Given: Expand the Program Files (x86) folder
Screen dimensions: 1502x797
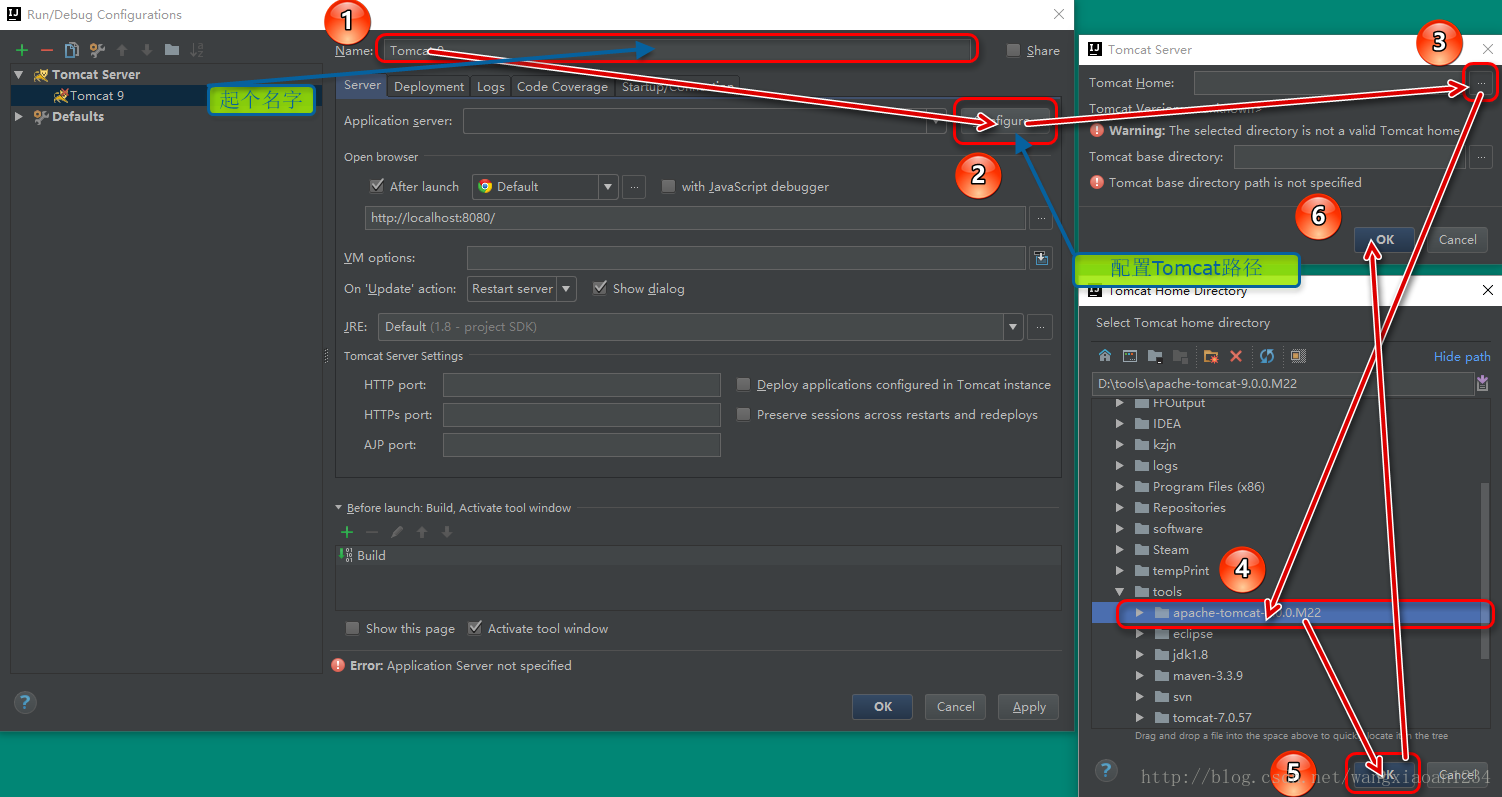Looking at the screenshot, I should click(1120, 487).
